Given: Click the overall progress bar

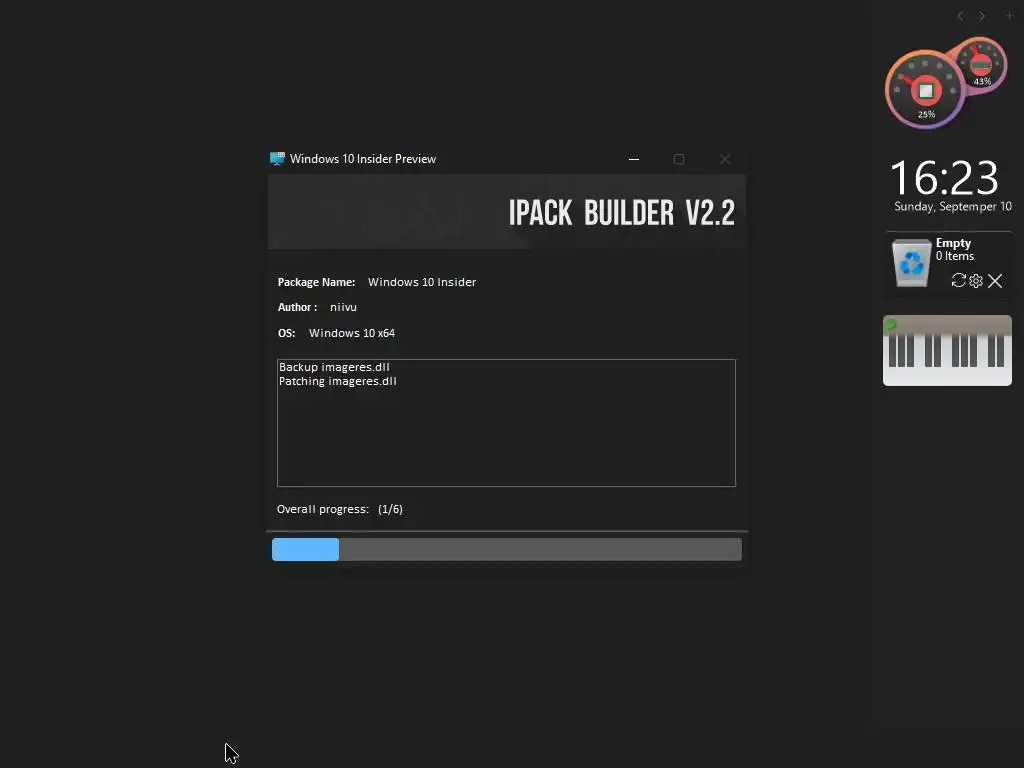Looking at the screenshot, I should tap(507, 549).
